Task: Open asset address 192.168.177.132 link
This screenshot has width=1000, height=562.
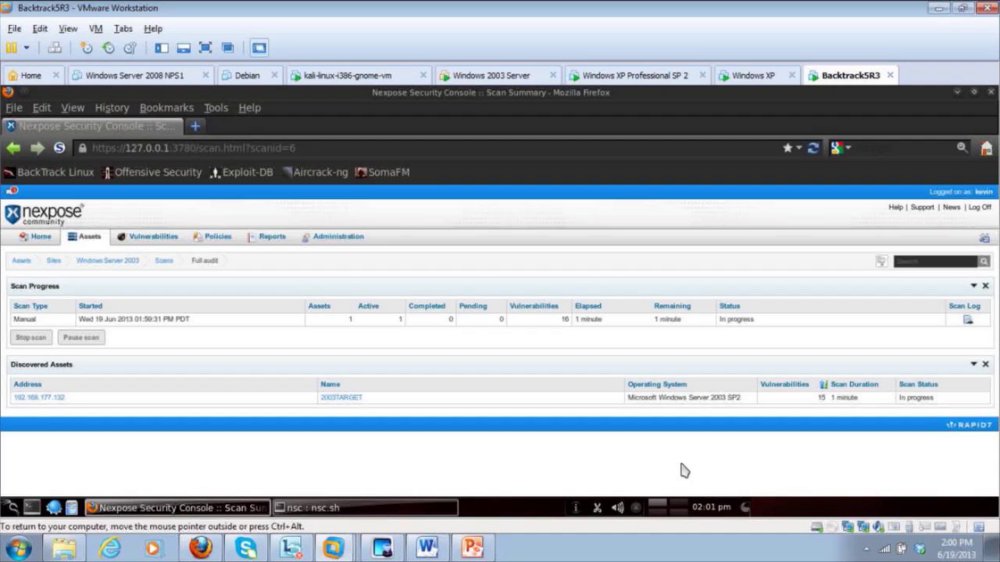Action: 40,397
